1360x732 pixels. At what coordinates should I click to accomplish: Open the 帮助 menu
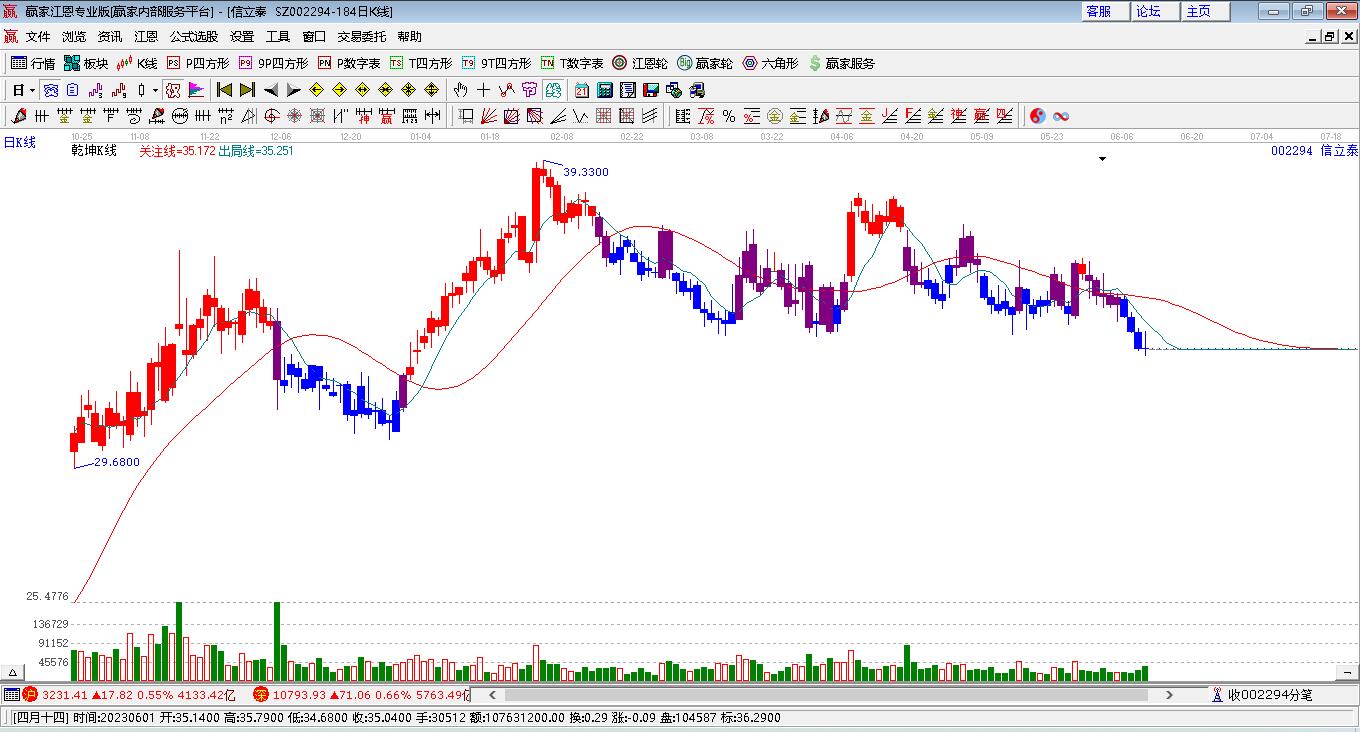[410, 36]
